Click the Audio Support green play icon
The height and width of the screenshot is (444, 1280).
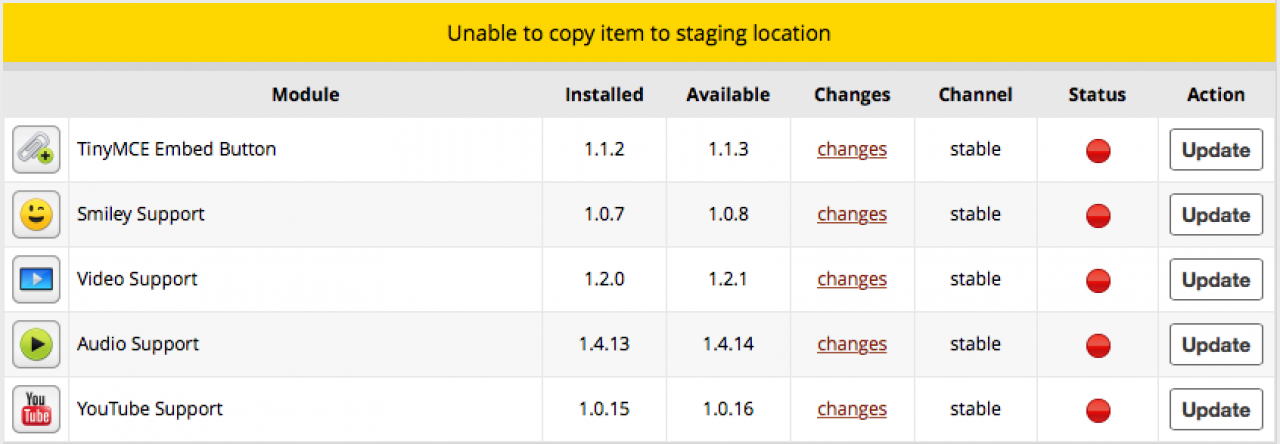[36, 345]
